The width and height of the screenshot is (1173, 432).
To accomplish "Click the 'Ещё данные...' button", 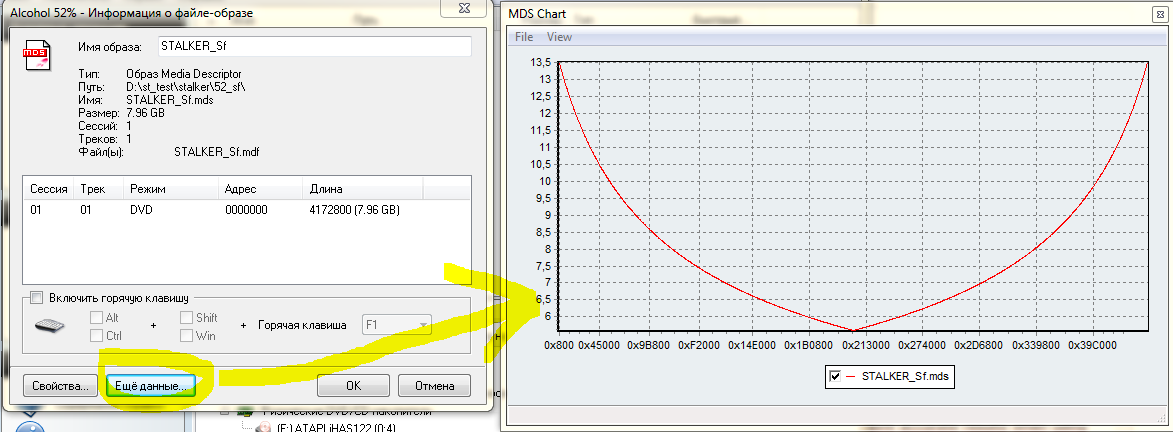I will pos(151,386).
